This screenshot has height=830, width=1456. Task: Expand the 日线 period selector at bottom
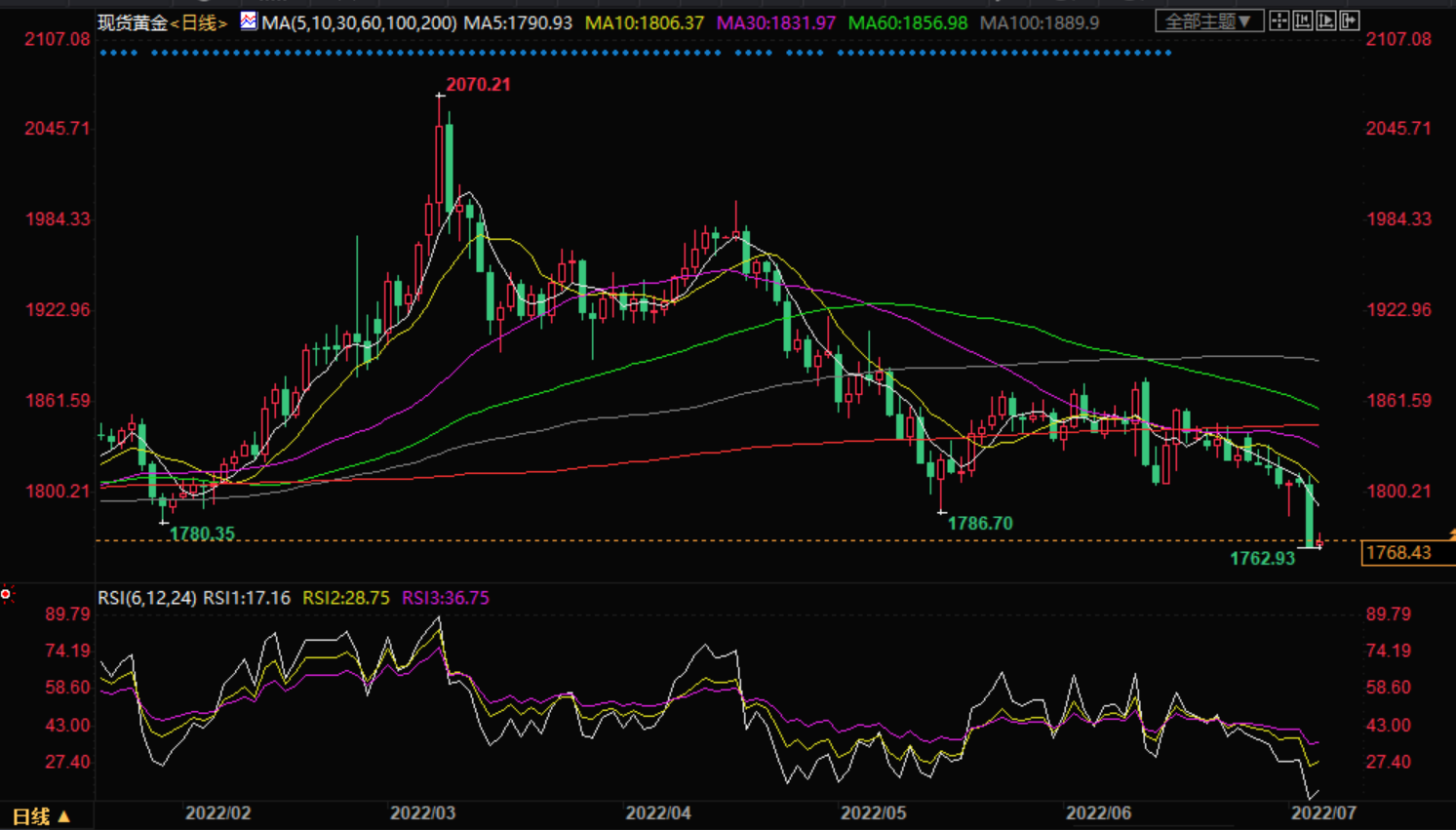pos(41,816)
